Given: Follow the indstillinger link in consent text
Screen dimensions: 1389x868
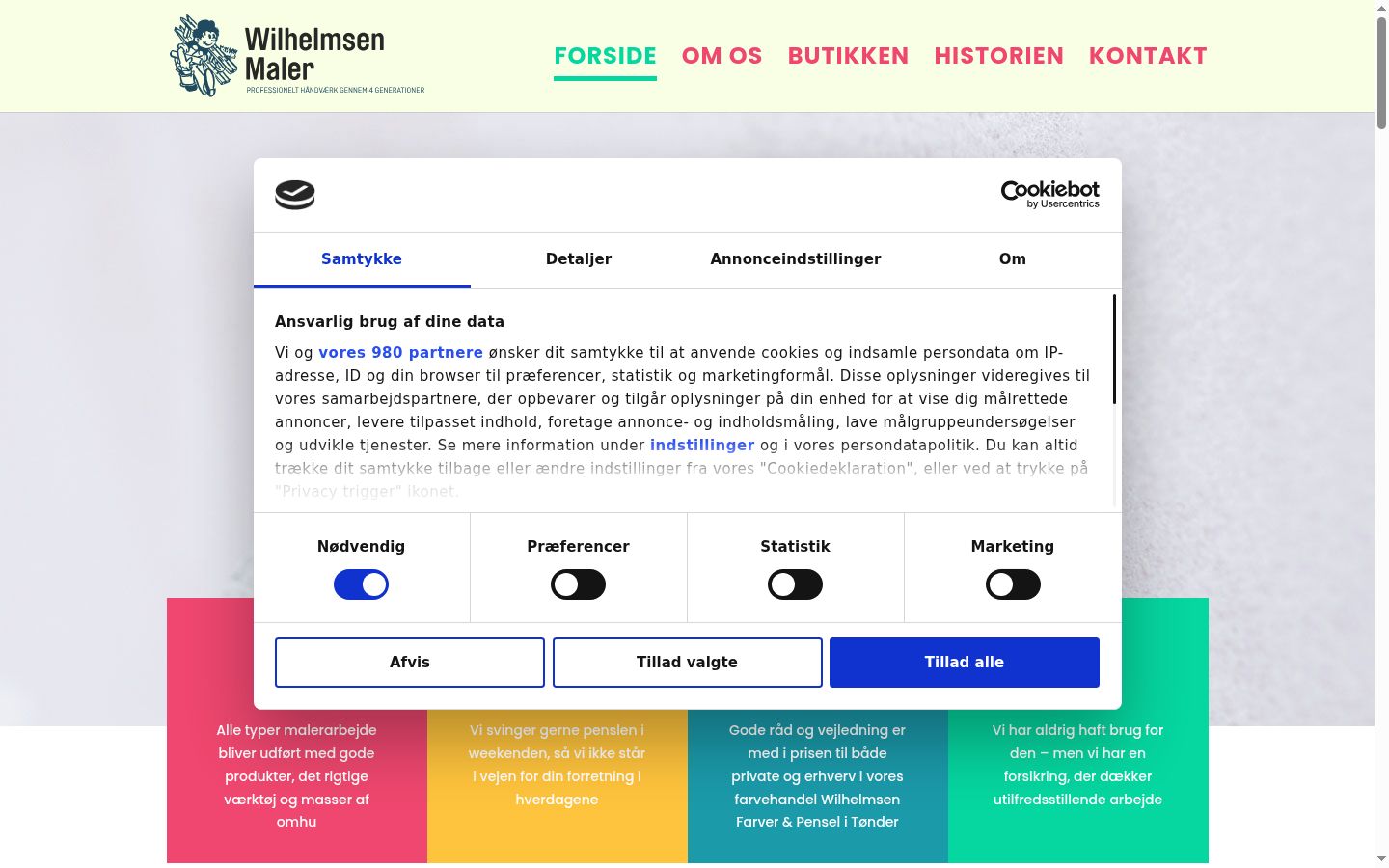Looking at the screenshot, I should (702, 446).
